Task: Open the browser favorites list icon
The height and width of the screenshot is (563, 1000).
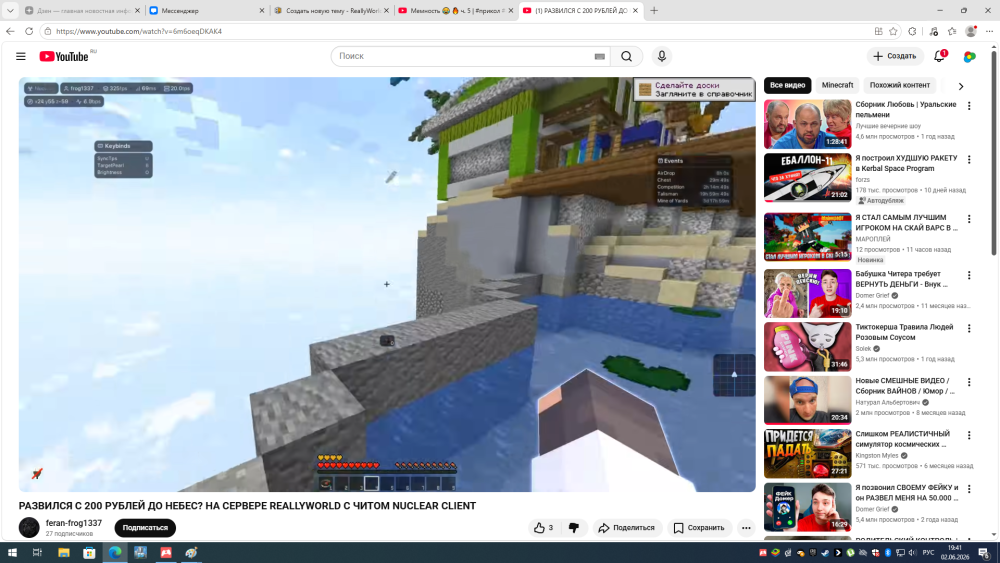Action: click(952, 31)
